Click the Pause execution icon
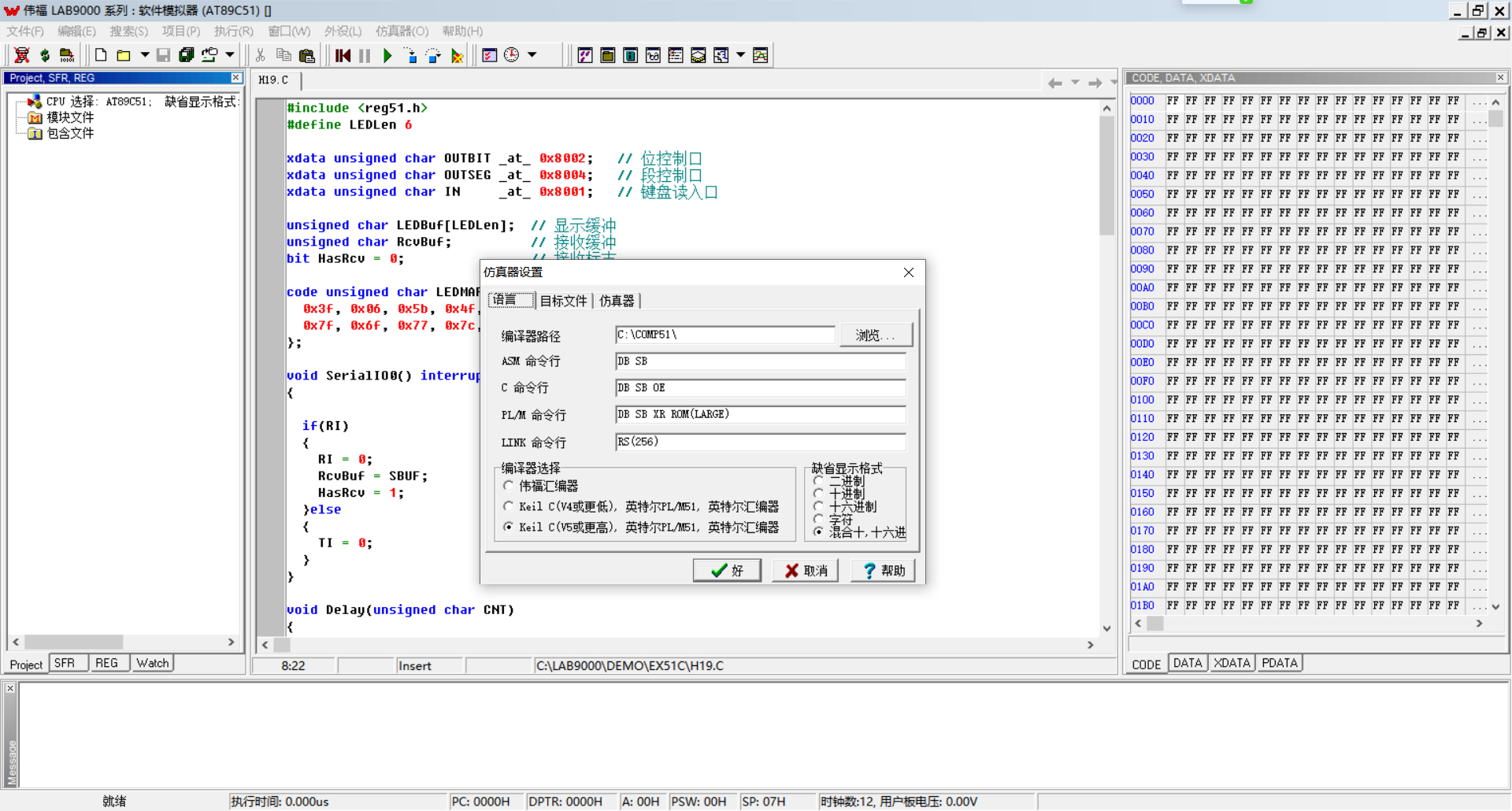Screen dimensions: 1512x811 (365, 55)
